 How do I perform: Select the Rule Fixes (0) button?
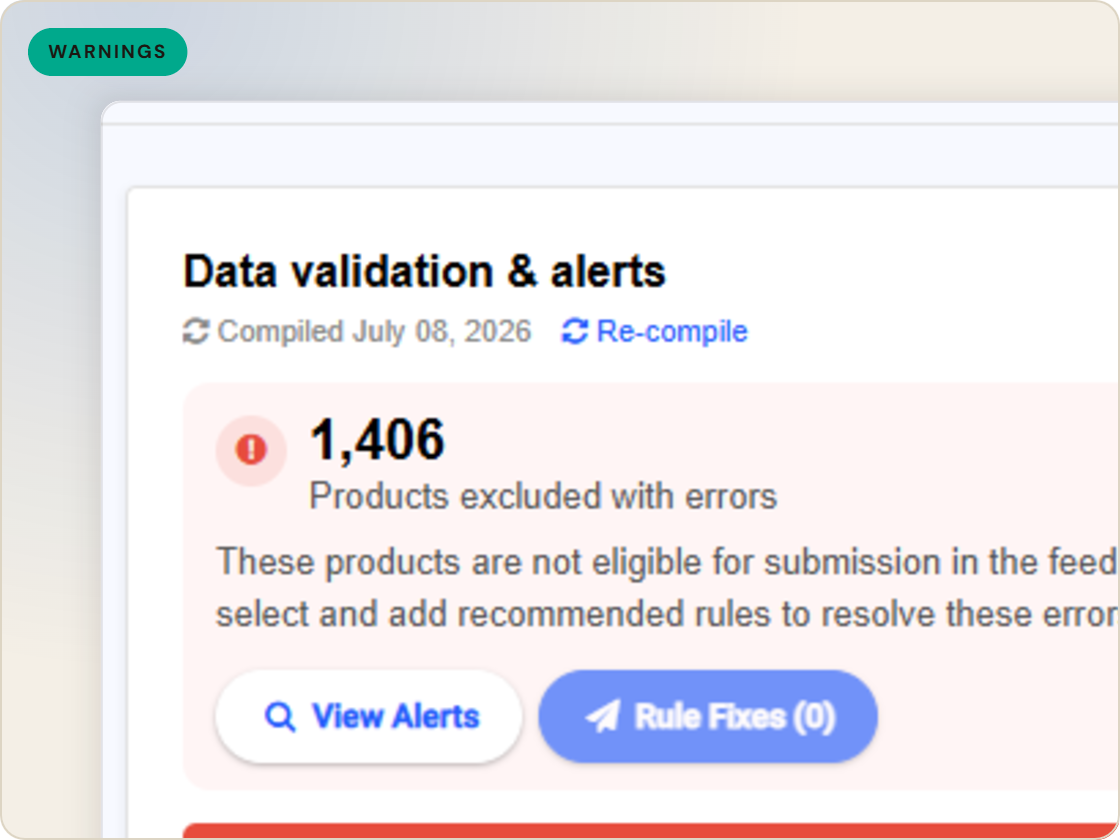[708, 716]
